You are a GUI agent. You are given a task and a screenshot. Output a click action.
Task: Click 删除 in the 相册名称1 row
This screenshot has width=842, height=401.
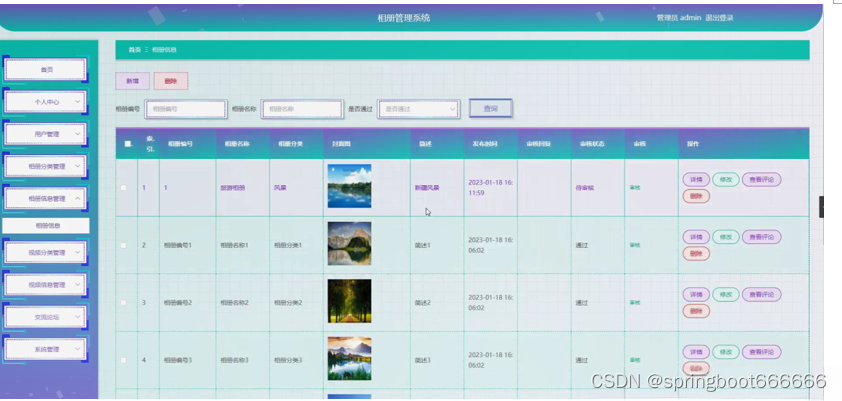(696, 254)
